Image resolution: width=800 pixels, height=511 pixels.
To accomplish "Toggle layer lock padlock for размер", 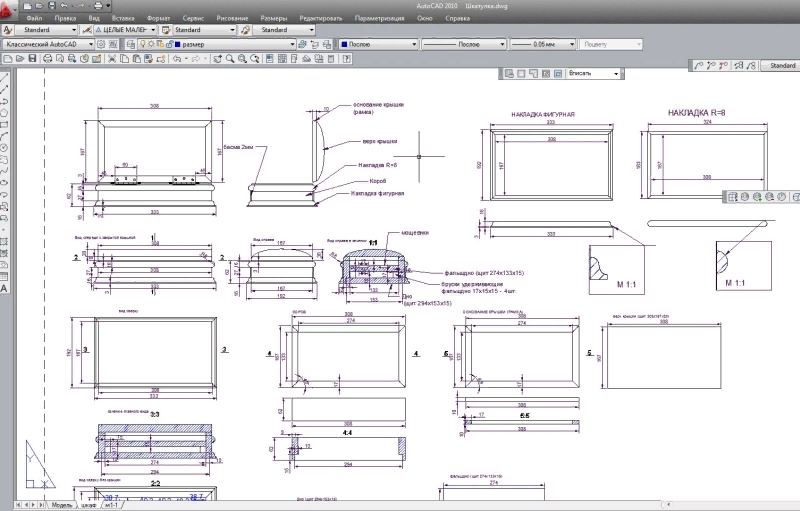I will [169, 44].
